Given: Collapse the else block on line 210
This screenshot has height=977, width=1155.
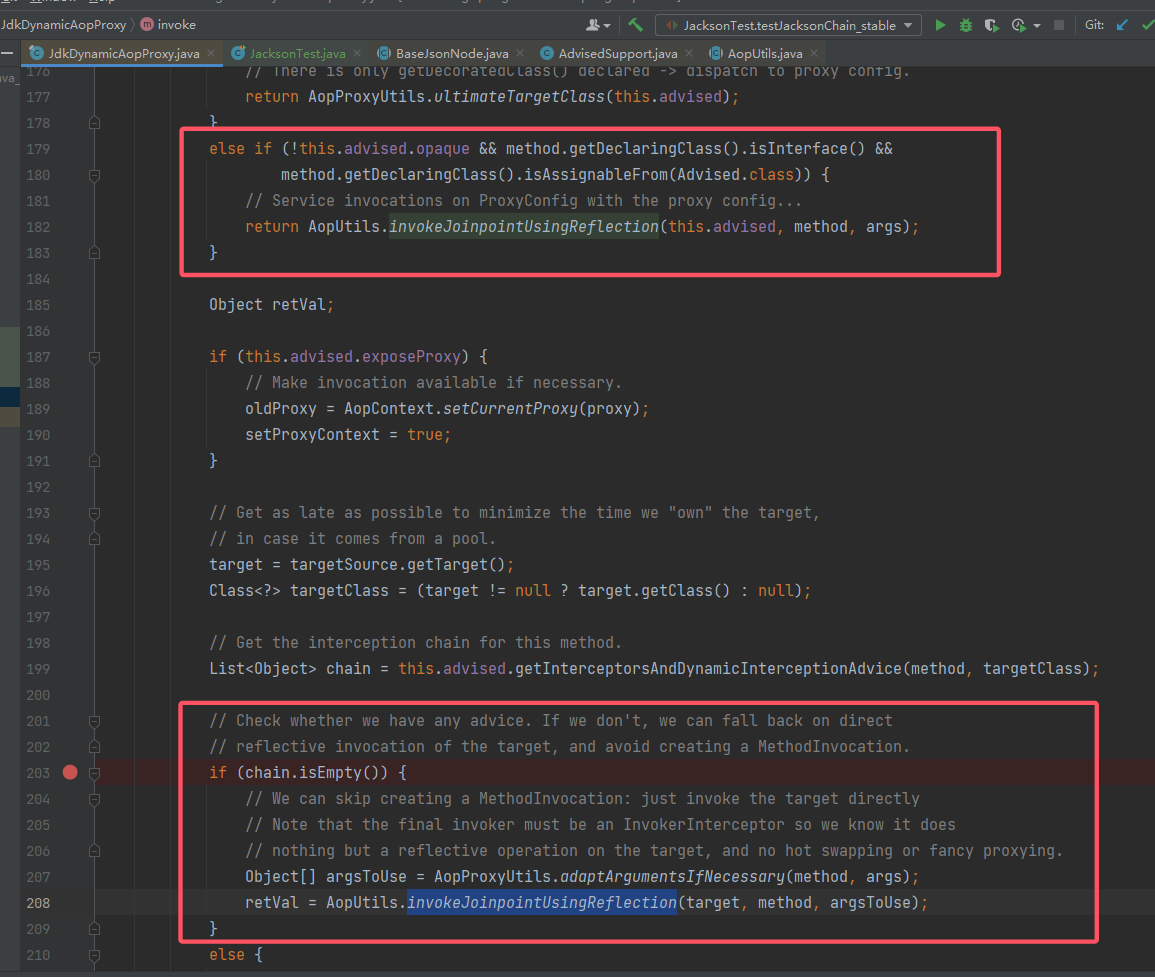Looking at the screenshot, I should tap(94, 955).
